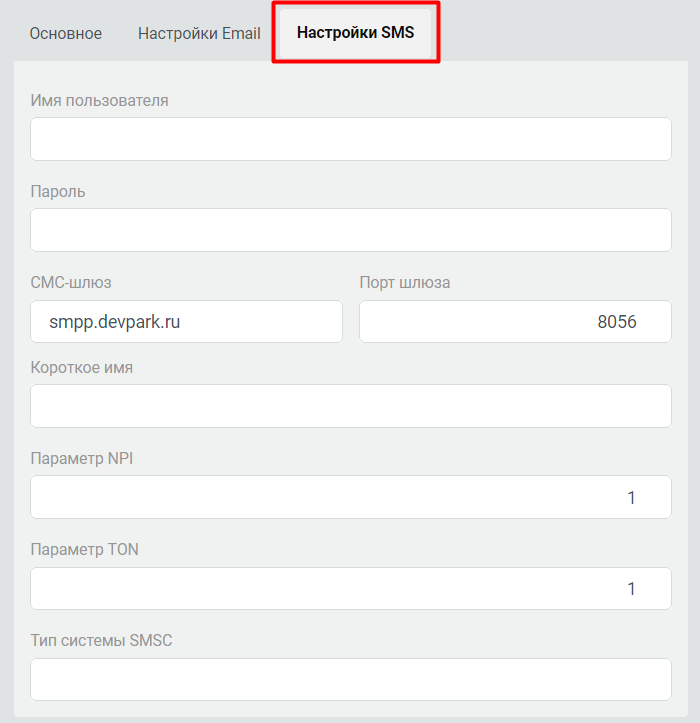Select the Настройки SMS tab
This screenshot has height=723, width=700.
point(355,32)
